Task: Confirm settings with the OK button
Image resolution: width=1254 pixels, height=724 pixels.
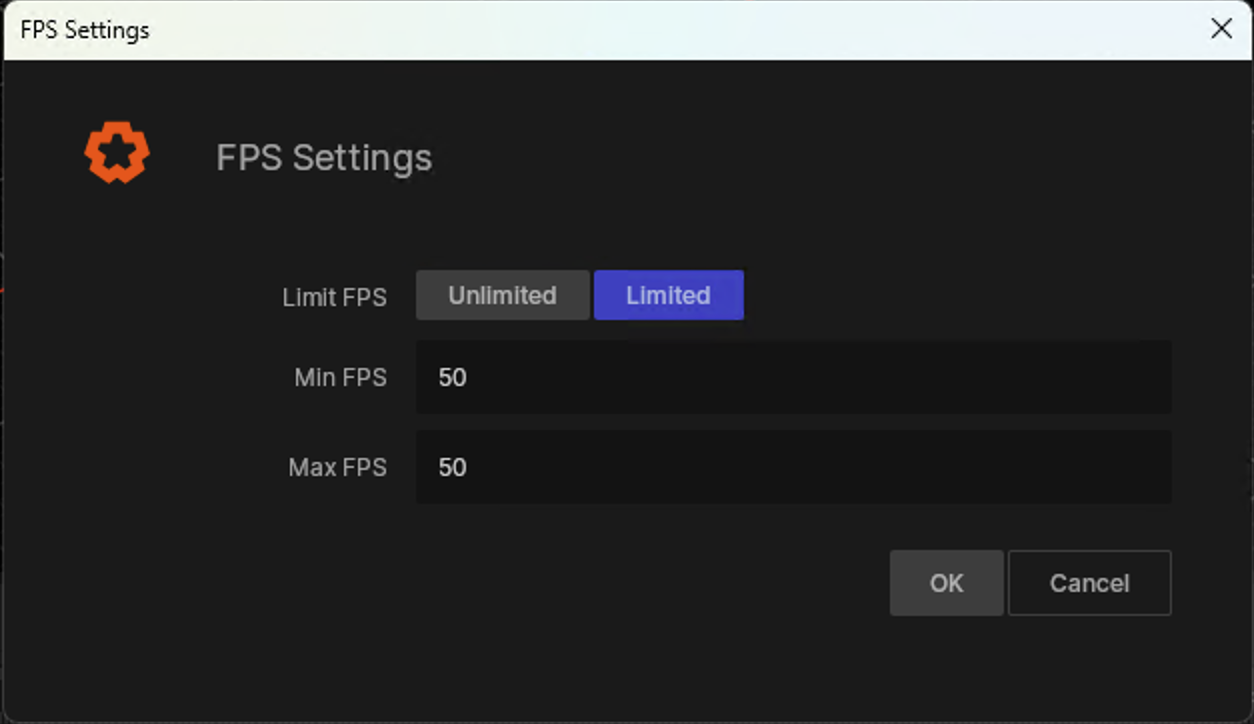Action: pyautogui.click(x=946, y=583)
